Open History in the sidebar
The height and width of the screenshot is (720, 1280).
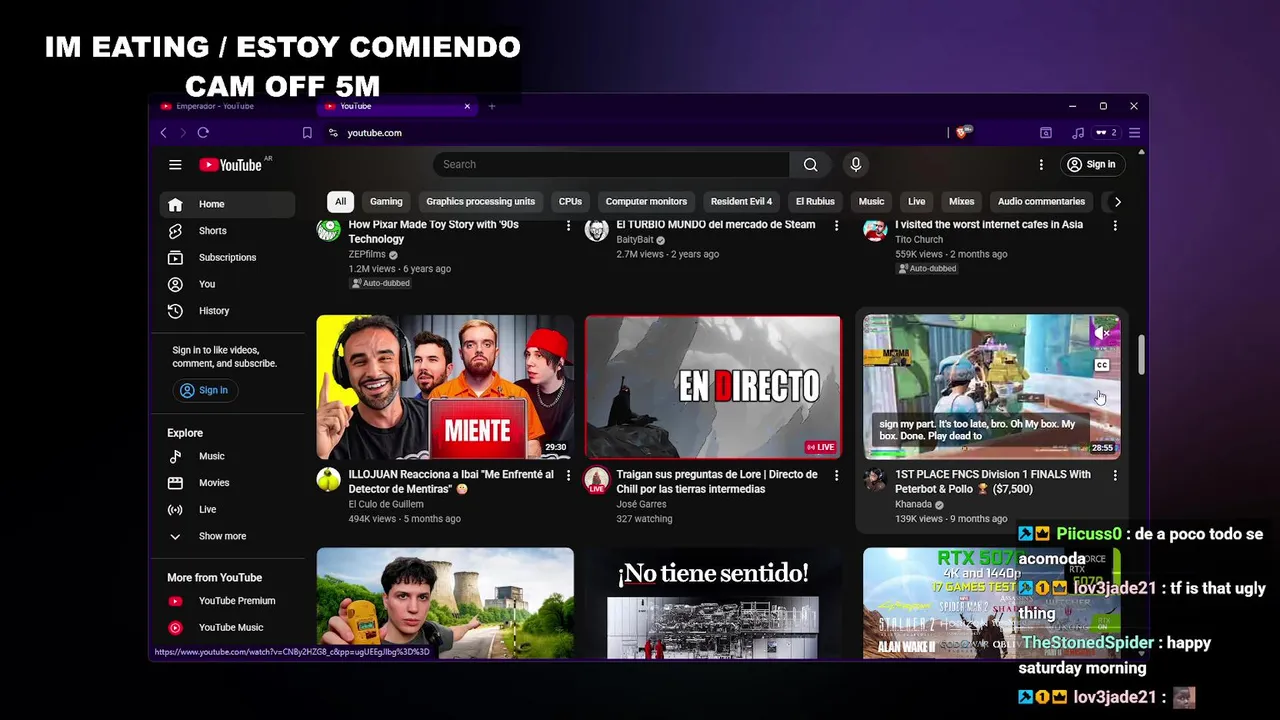pos(227,311)
